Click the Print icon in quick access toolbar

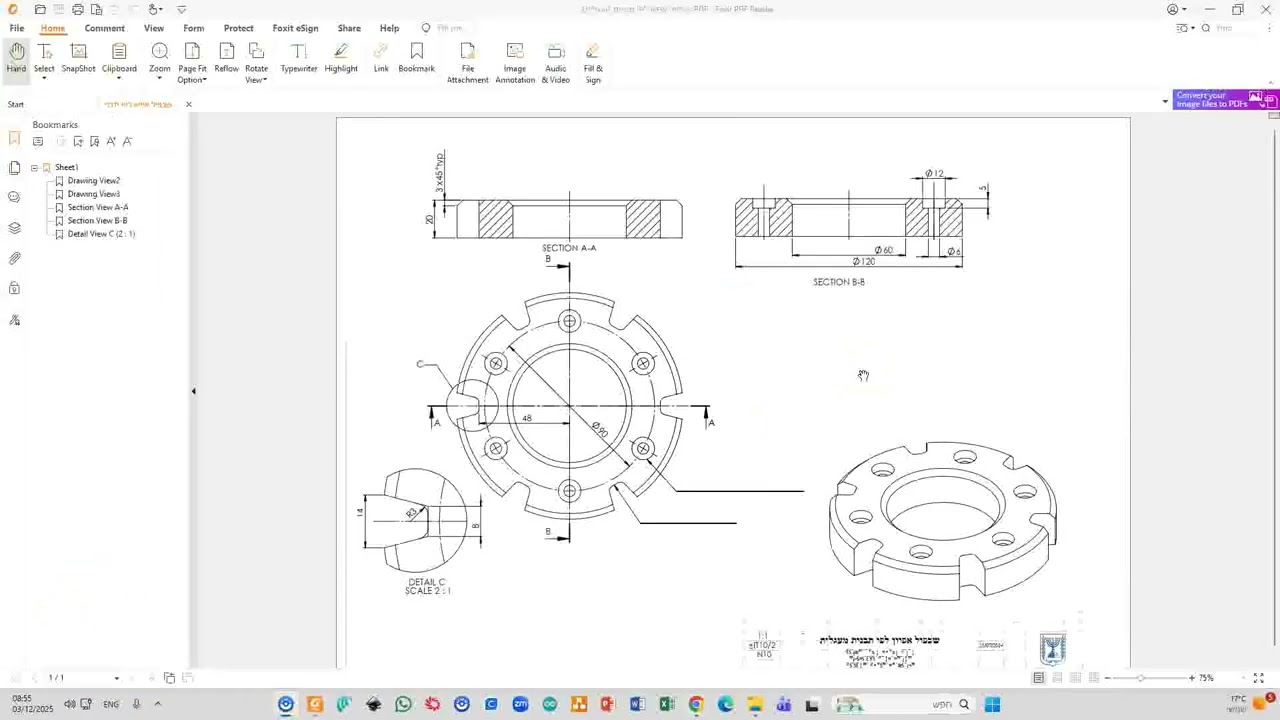[78, 9]
